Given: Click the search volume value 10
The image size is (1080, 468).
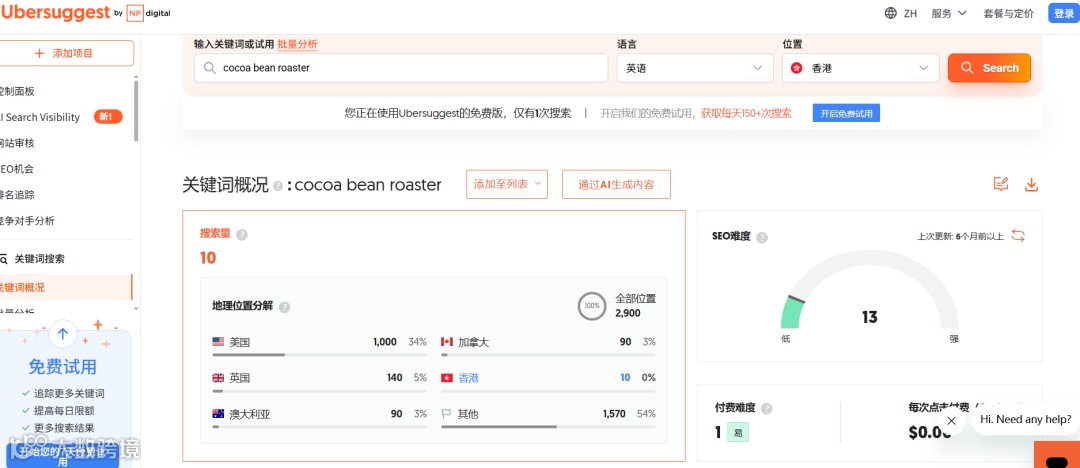Looking at the screenshot, I should pyautogui.click(x=208, y=258).
